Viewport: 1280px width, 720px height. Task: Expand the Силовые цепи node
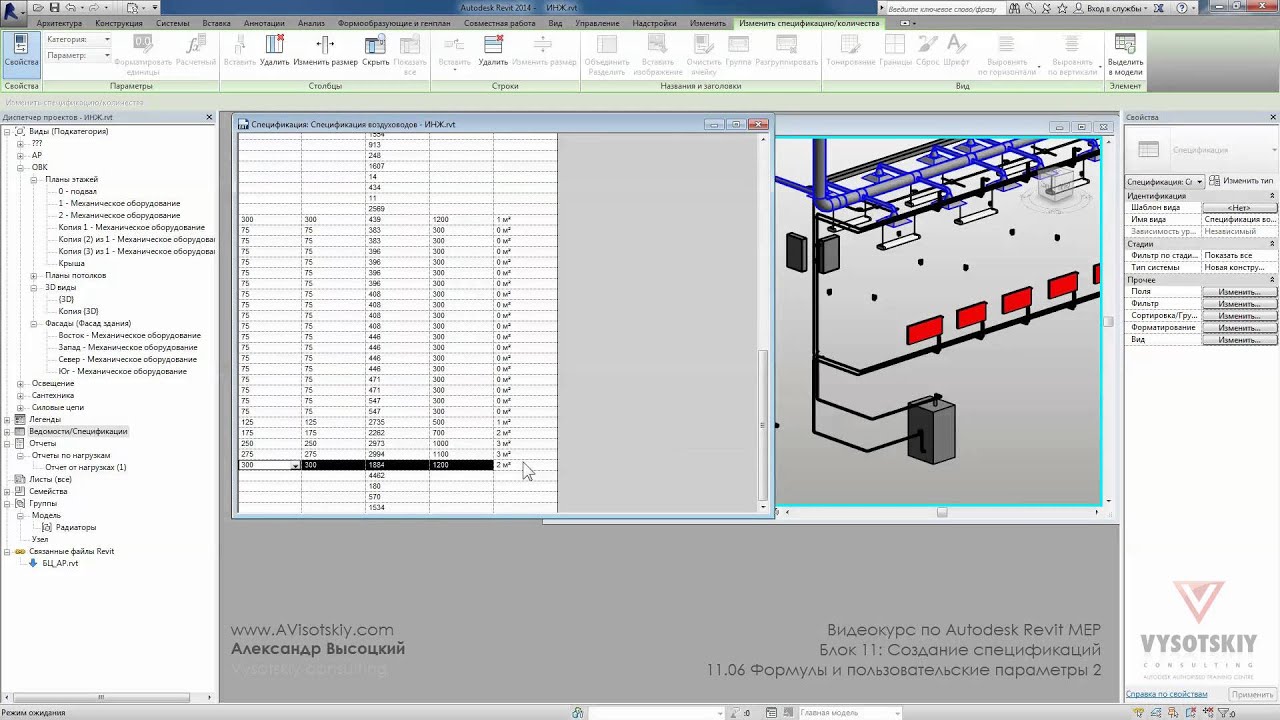21,408
